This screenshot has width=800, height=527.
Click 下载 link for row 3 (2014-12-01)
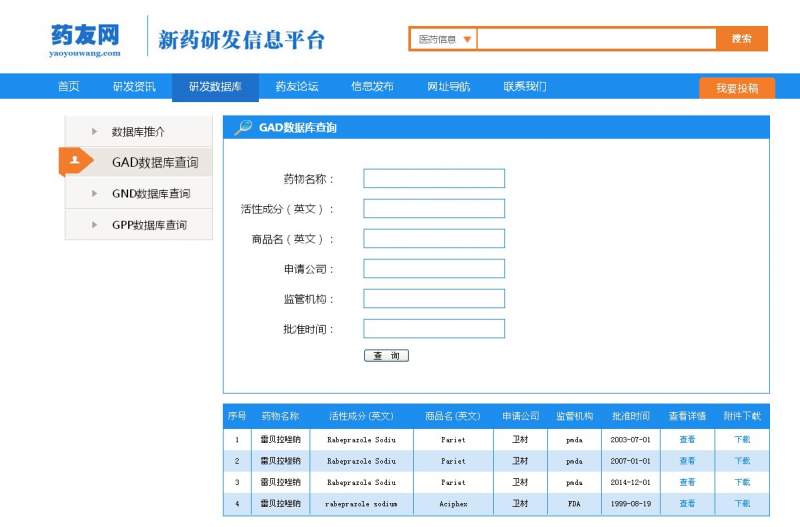[742, 482]
